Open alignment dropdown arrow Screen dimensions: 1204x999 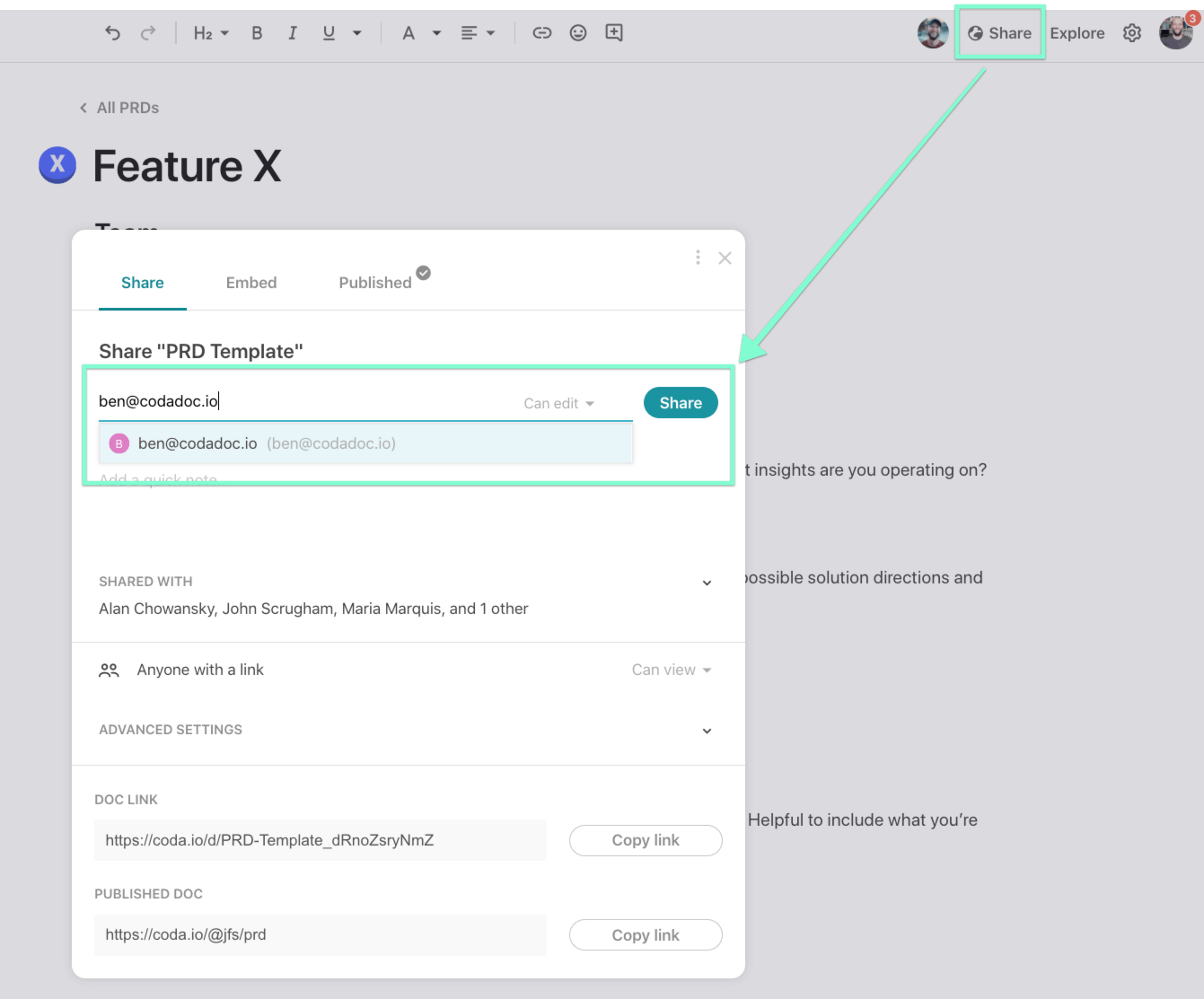click(490, 33)
